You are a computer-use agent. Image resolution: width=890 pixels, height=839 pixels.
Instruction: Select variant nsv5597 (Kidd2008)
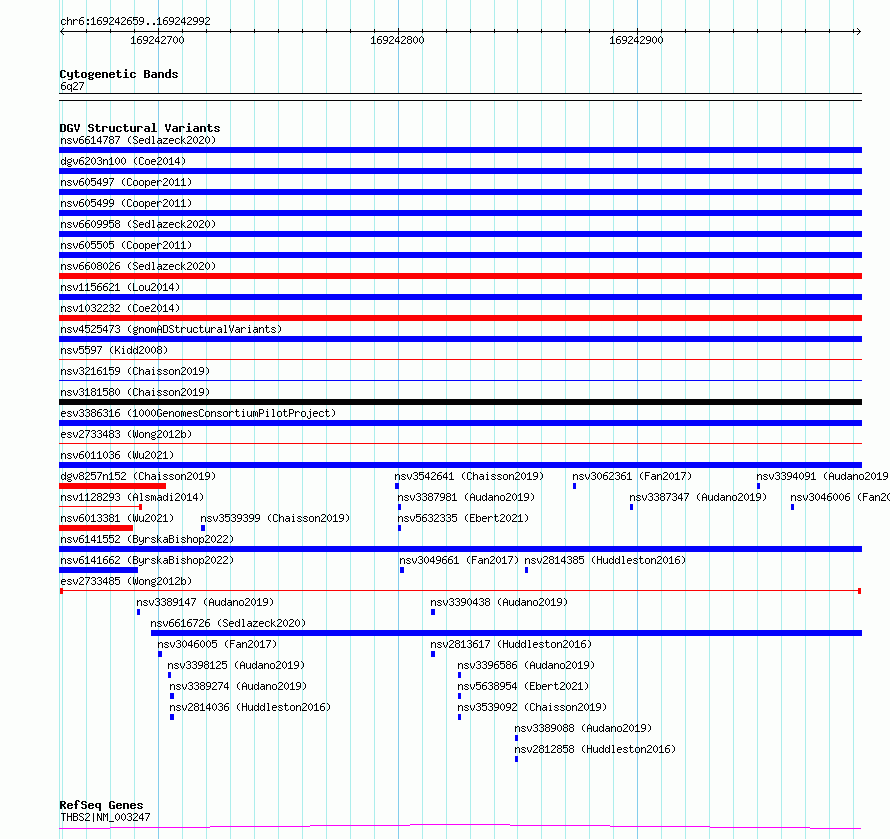(114, 350)
